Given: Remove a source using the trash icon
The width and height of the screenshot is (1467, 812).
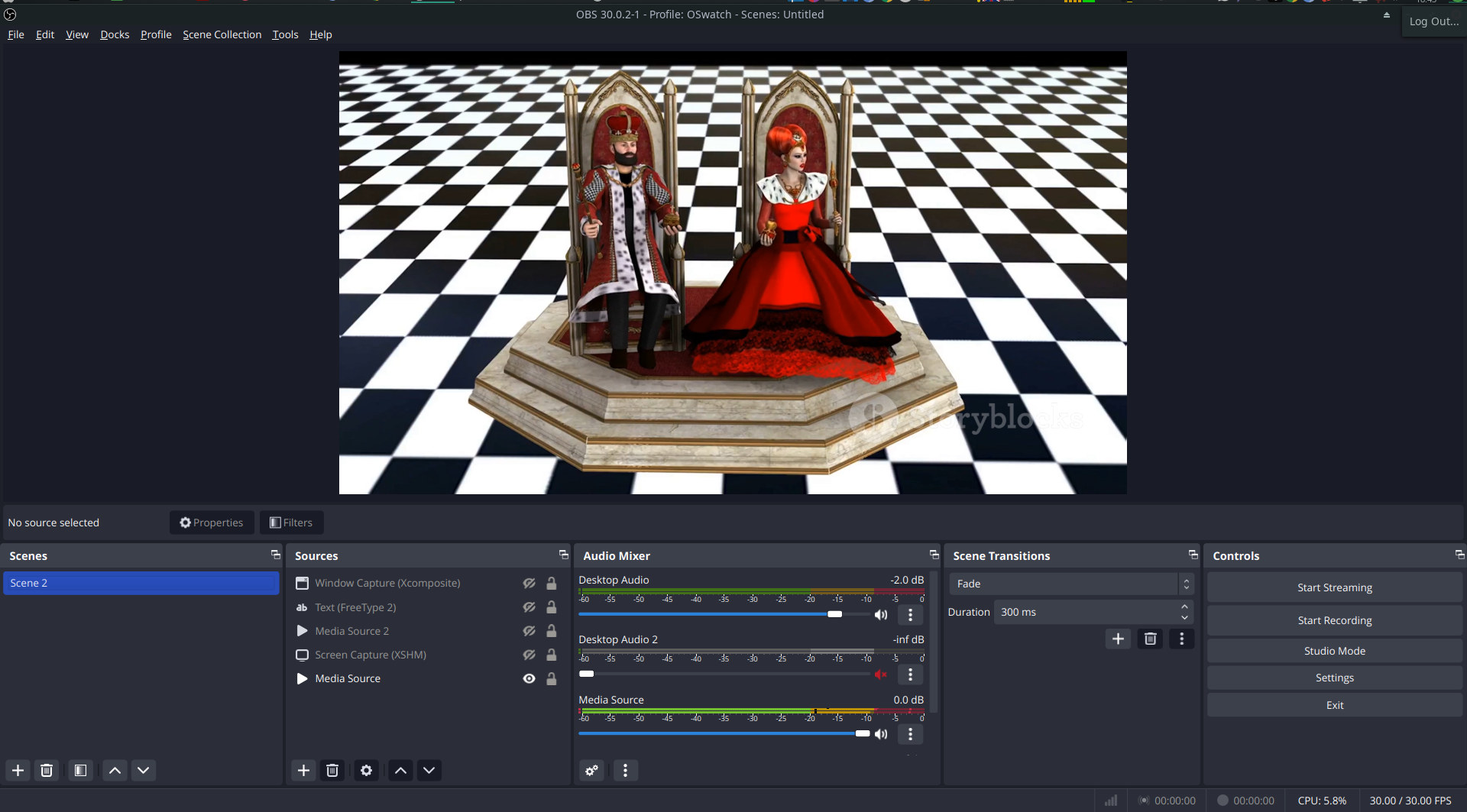Looking at the screenshot, I should click(332, 770).
